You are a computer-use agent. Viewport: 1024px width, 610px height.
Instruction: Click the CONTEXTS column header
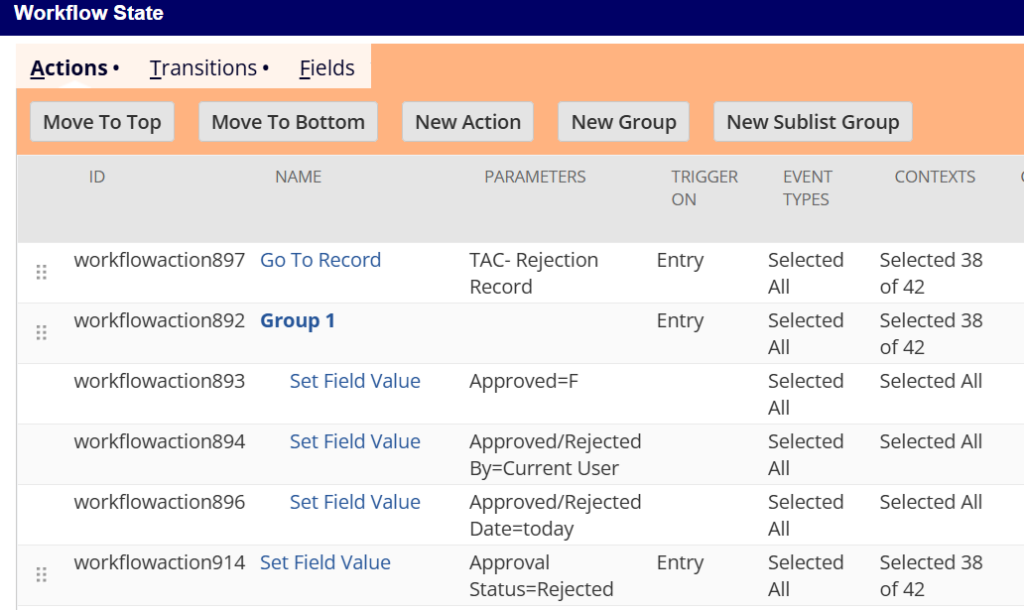[x=935, y=177]
